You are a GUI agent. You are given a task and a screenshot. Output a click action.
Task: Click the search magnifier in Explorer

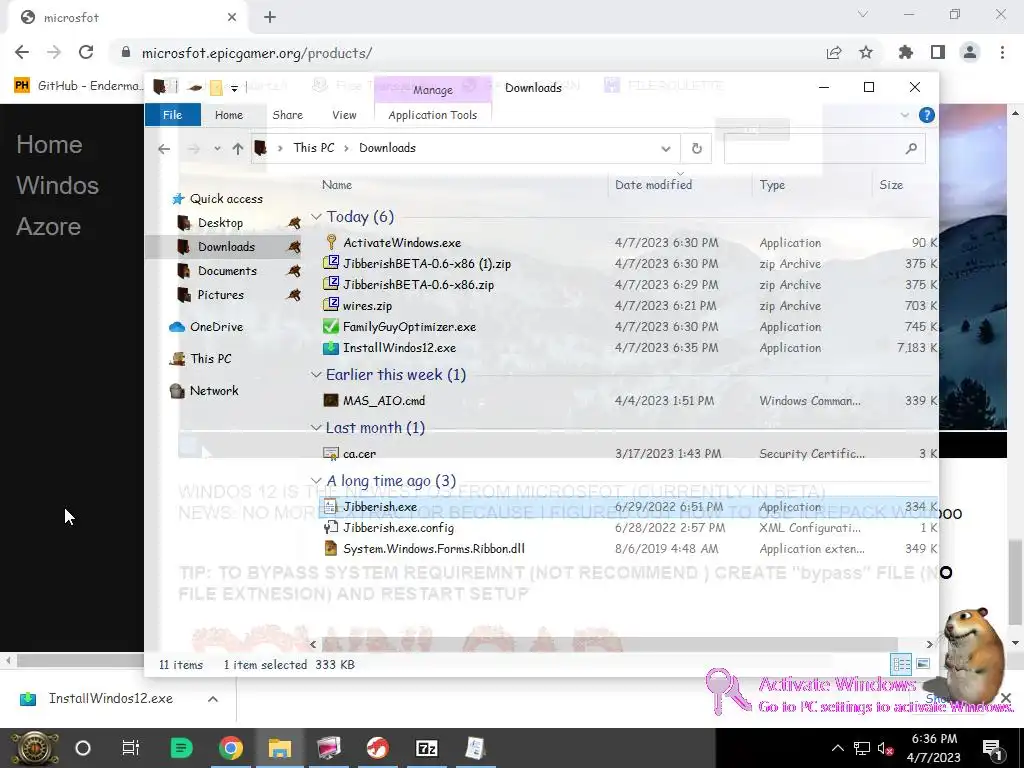(x=911, y=148)
